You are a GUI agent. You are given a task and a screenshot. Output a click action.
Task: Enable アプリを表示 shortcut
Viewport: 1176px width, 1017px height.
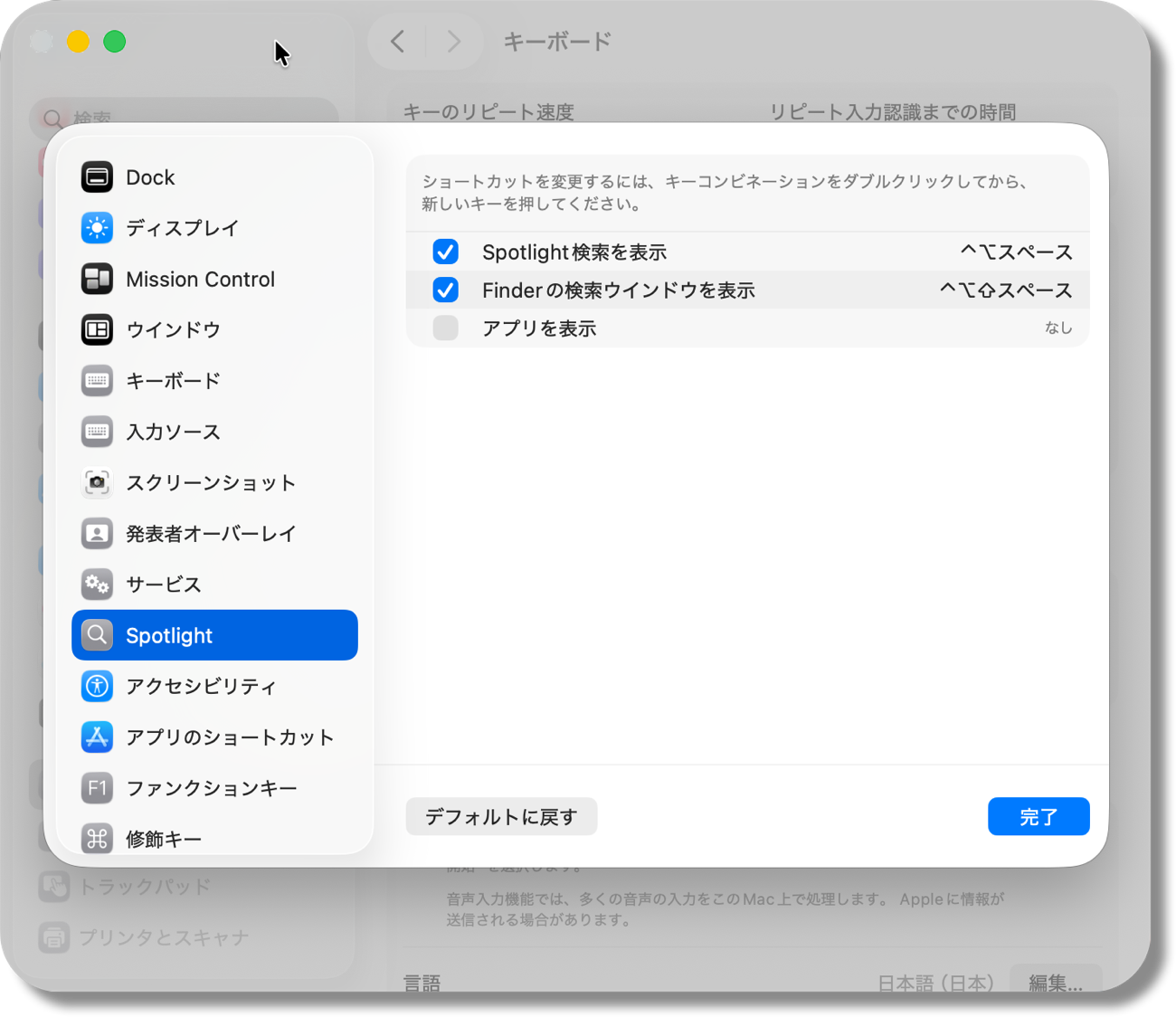[445, 328]
